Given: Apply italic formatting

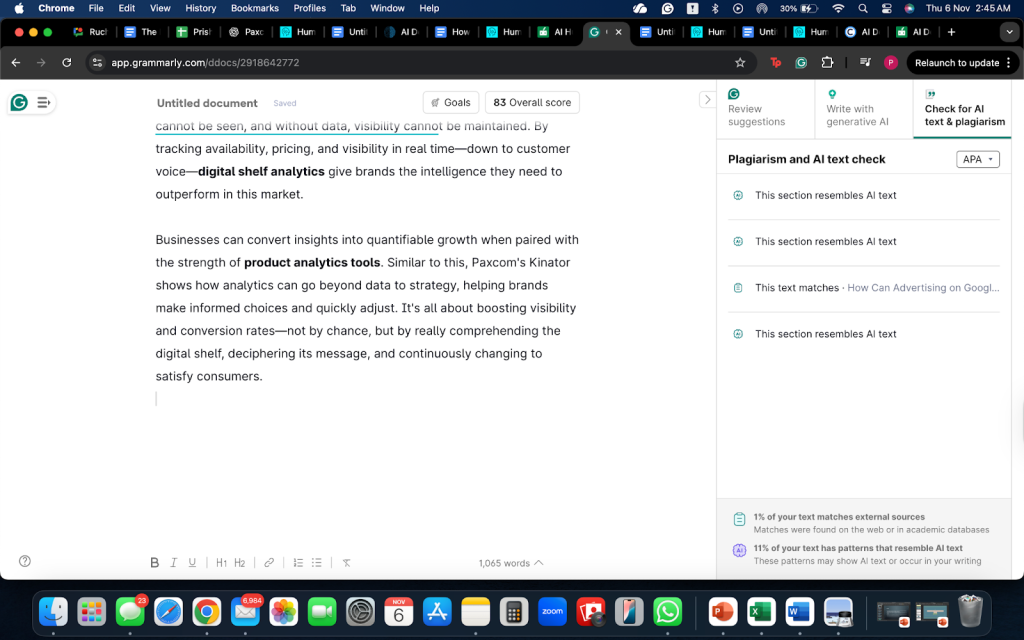Looking at the screenshot, I should pos(174,563).
